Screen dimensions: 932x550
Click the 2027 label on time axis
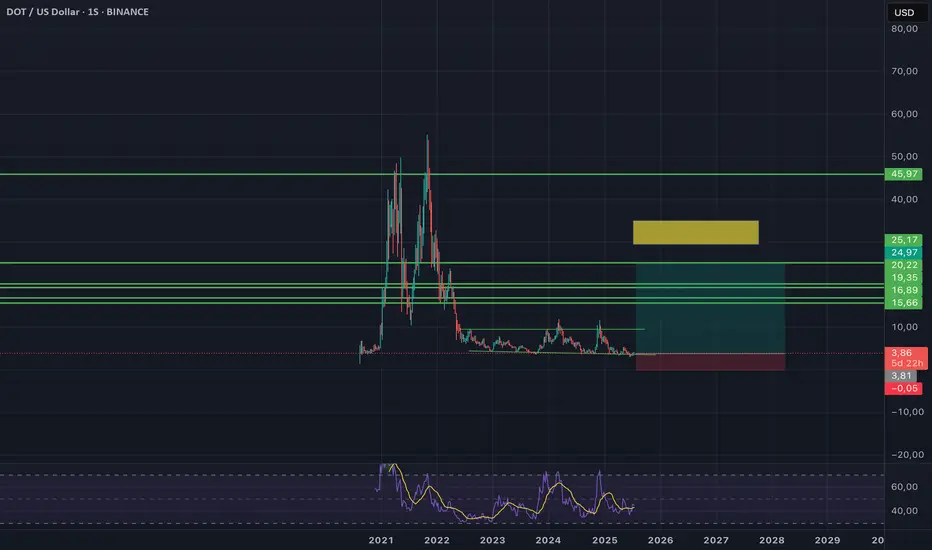(716, 540)
